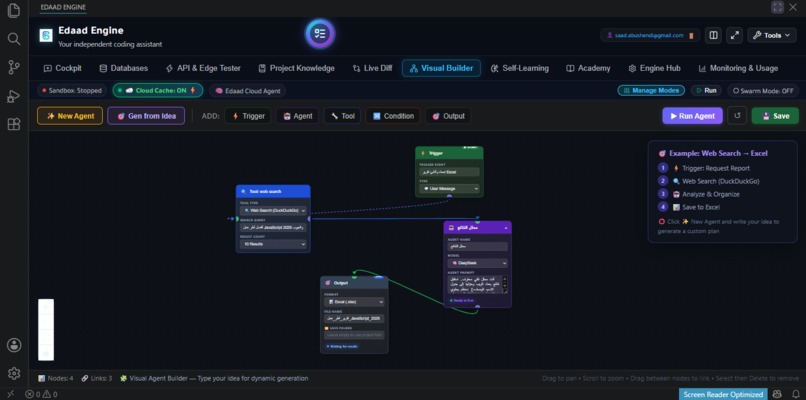Collapse the purple agent node with its arrow
Image resolution: width=806 pixels, height=400 pixels.
click(x=506, y=227)
